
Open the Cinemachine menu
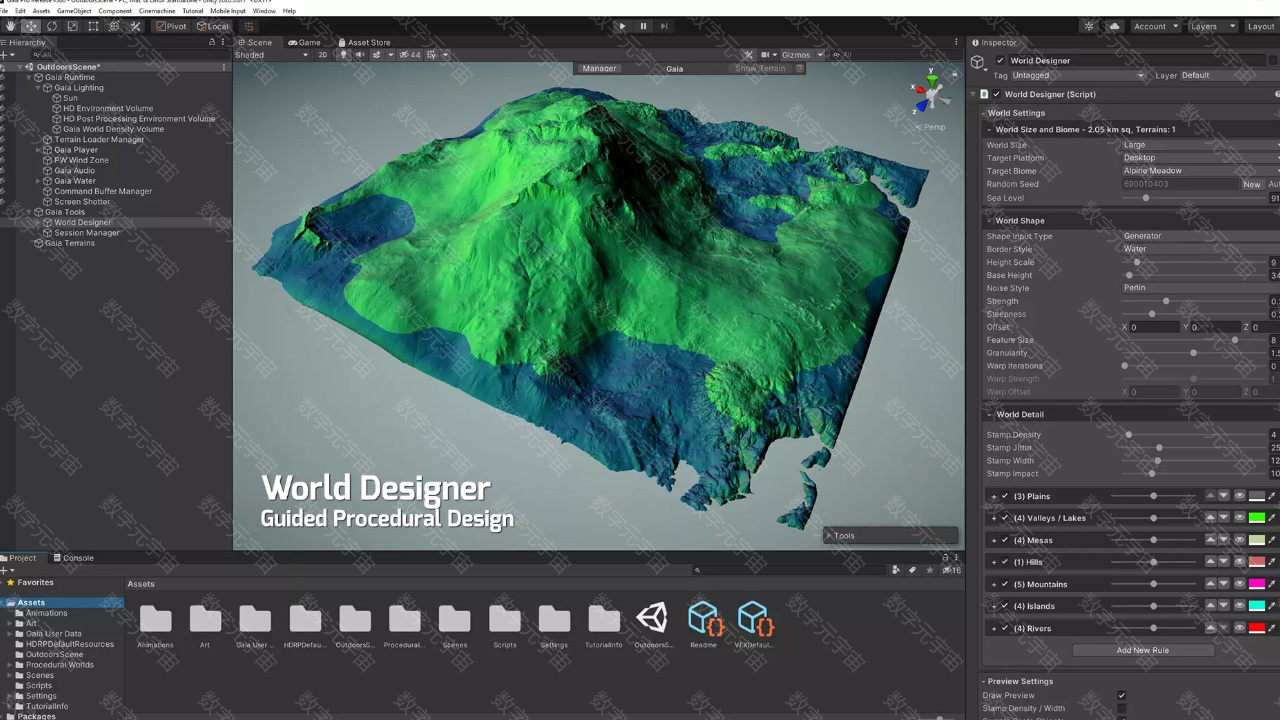[157, 11]
